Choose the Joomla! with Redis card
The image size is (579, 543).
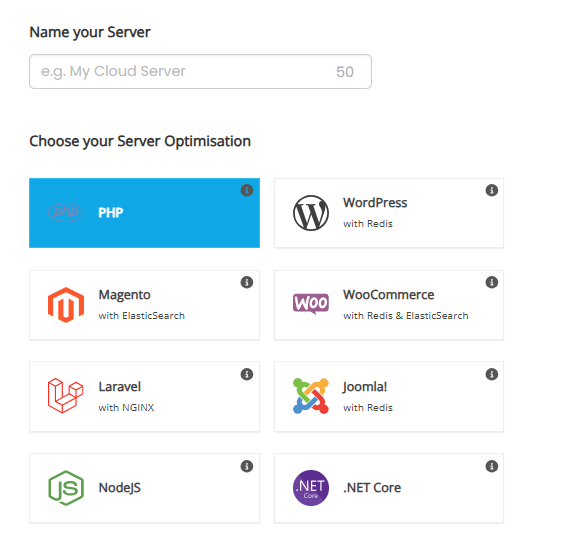click(389, 397)
